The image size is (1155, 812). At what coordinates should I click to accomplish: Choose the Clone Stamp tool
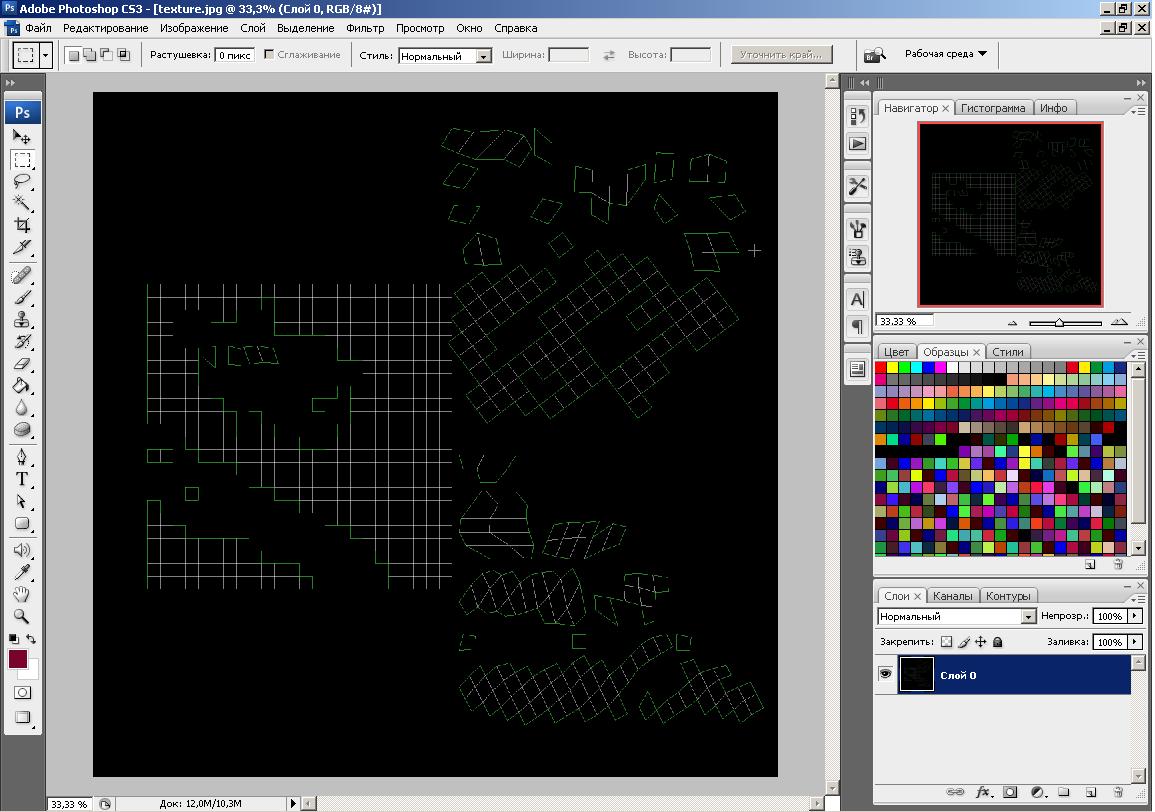[21, 320]
